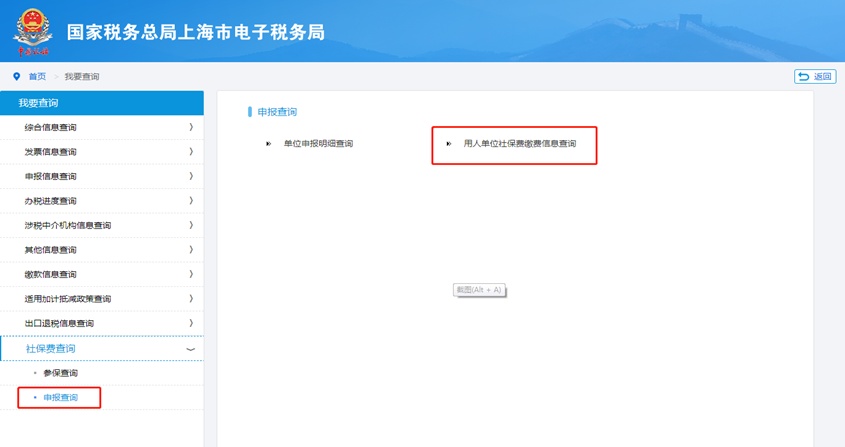Expand the 办税进度查询 chevron
Viewport: 845px width, 447px height.
[191, 201]
